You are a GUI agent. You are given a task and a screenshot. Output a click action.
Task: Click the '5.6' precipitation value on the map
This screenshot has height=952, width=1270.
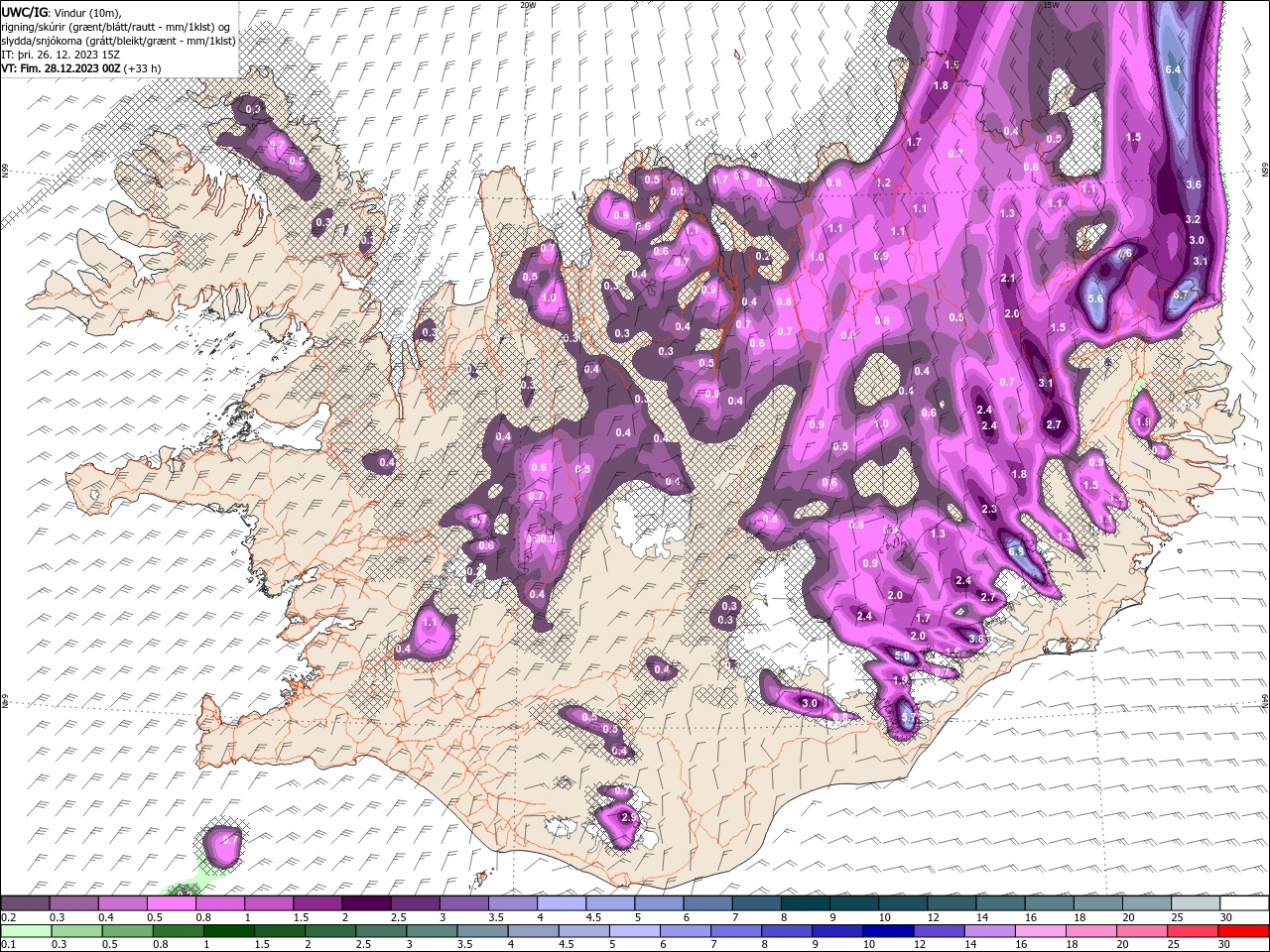1095,298
